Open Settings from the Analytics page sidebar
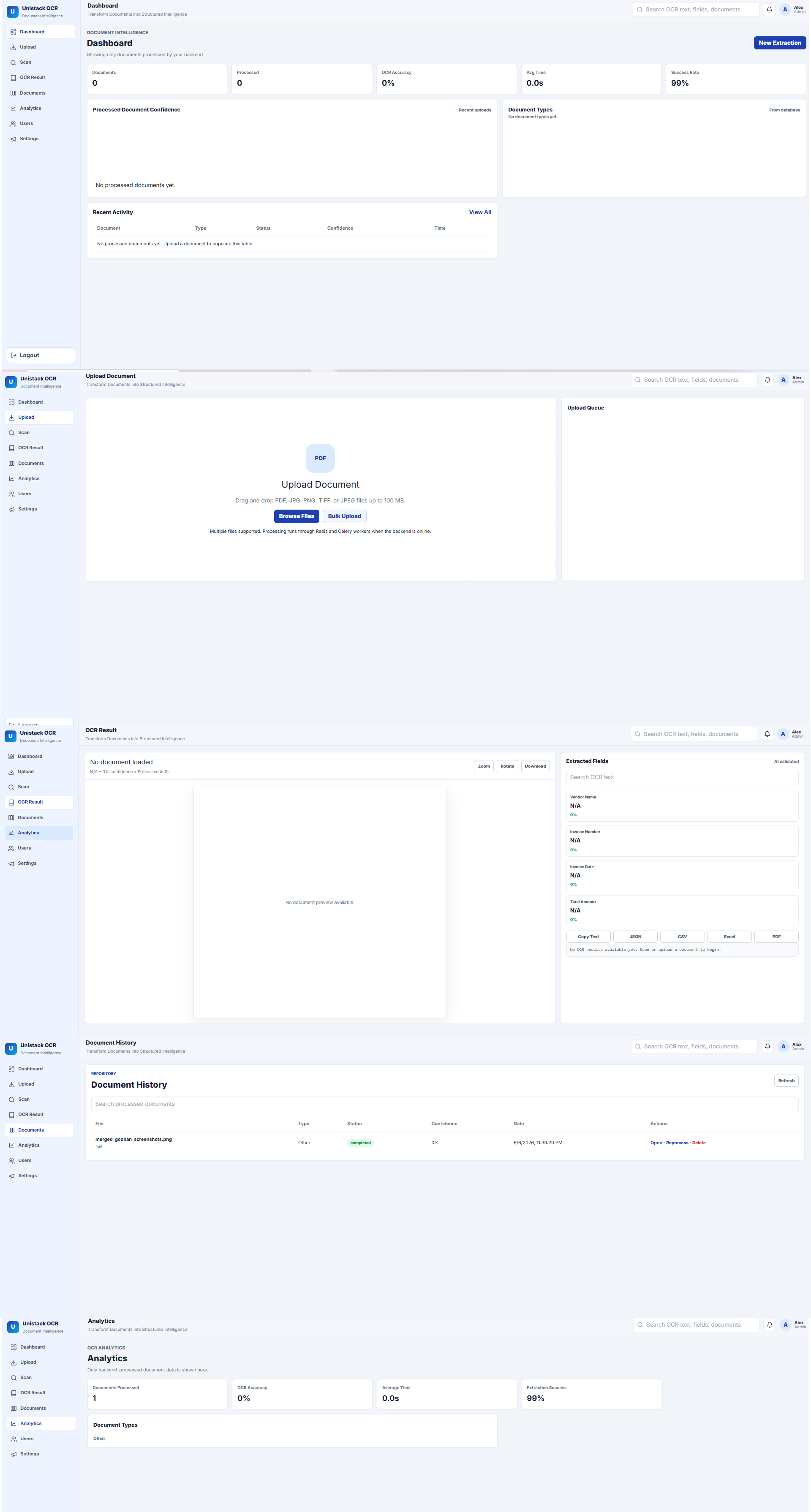811x1512 pixels. coord(41,1453)
